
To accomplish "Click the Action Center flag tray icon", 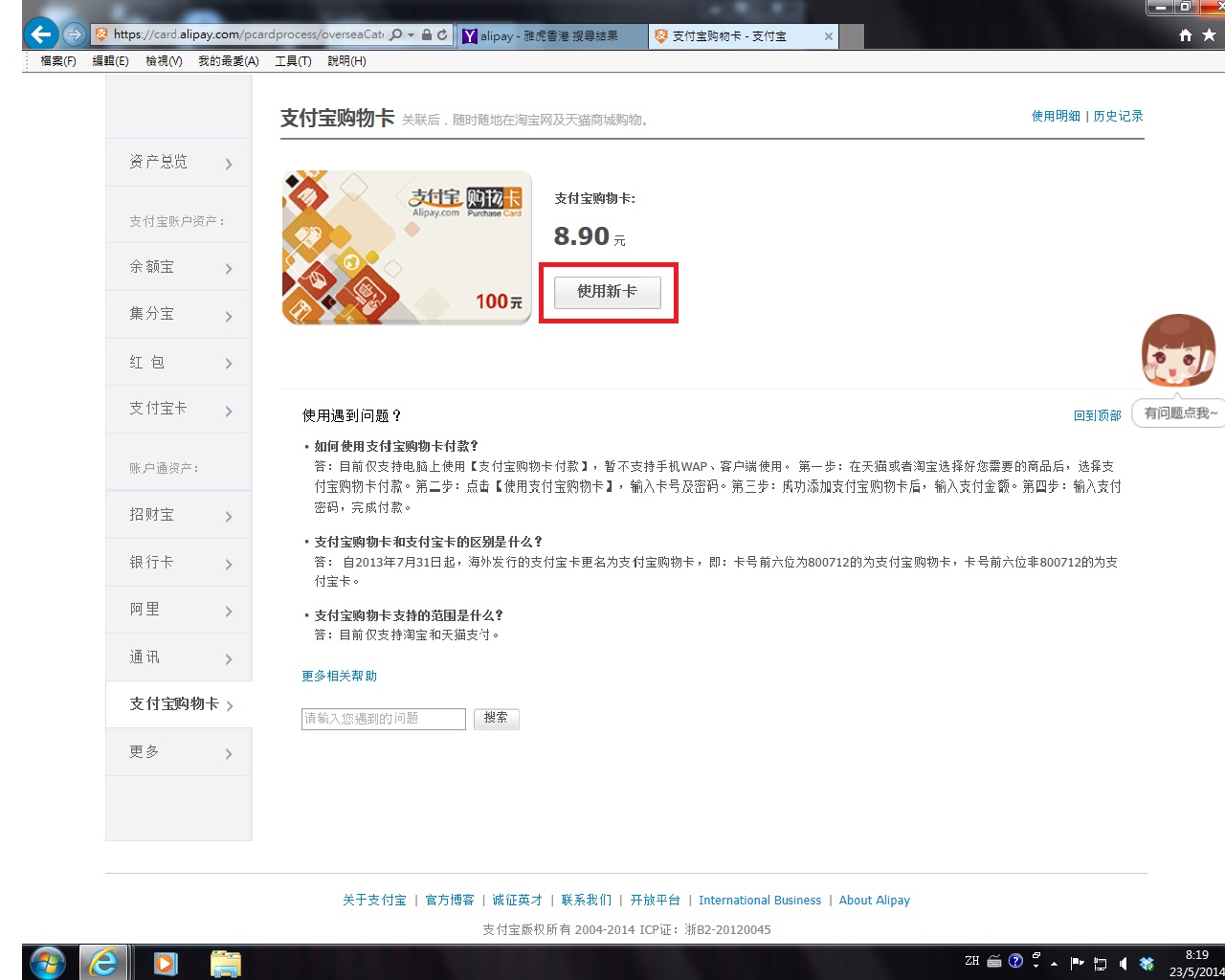I will [x=1077, y=964].
